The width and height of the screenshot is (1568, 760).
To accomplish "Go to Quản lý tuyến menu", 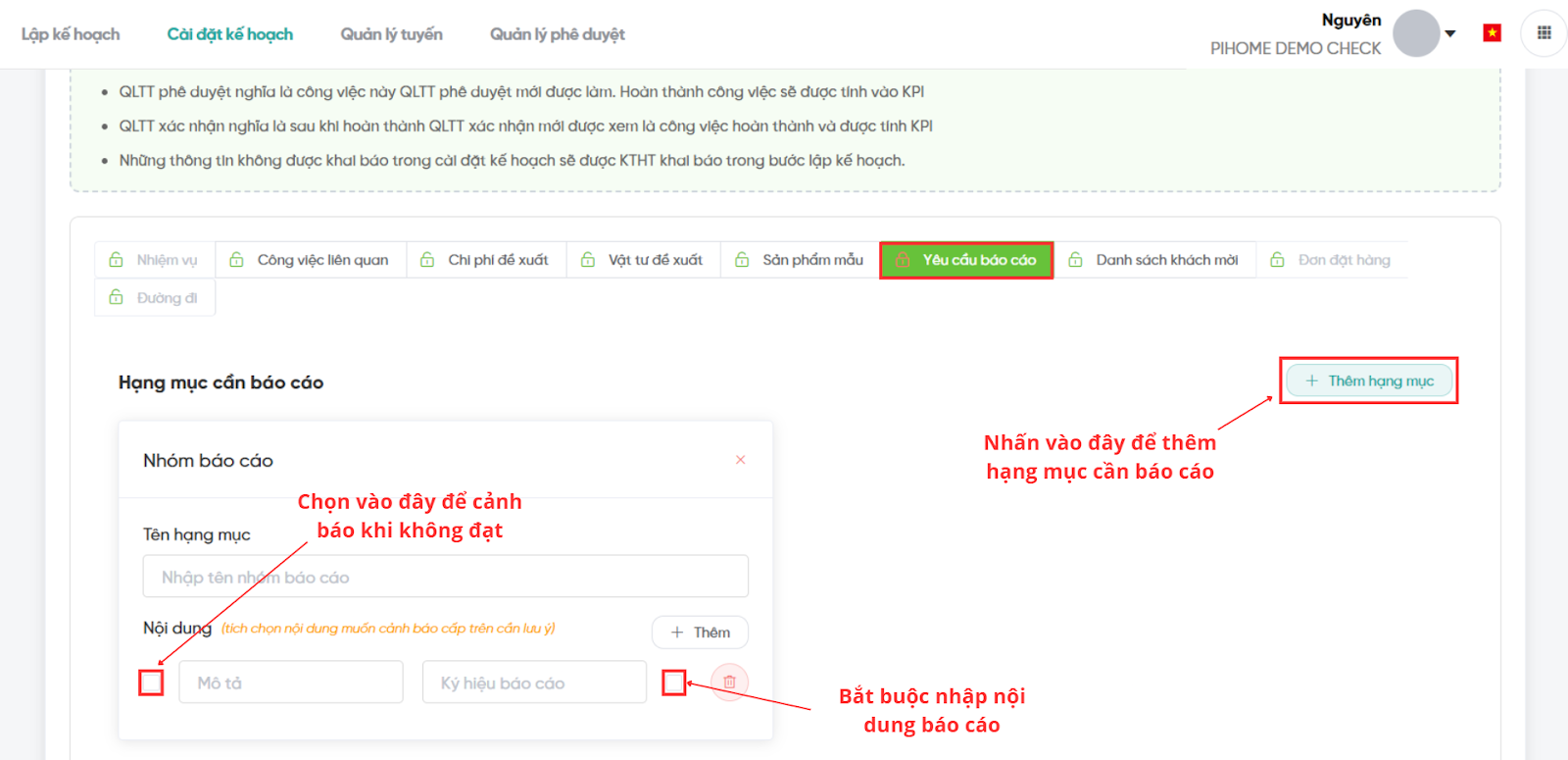I will click(x=391, y=34).
